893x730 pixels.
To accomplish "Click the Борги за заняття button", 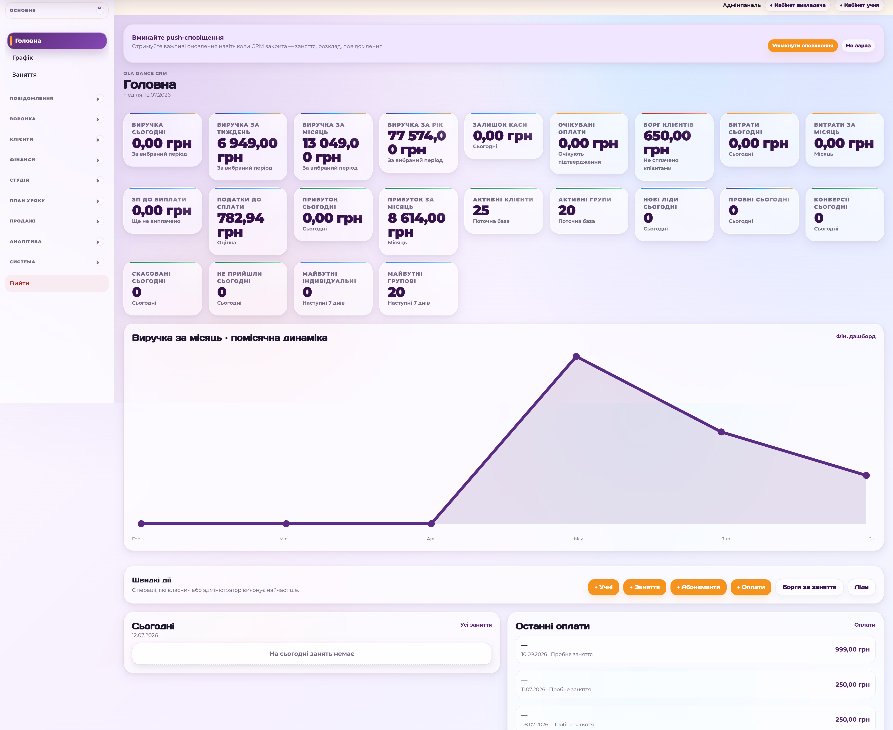I will (x=809, y=587).
